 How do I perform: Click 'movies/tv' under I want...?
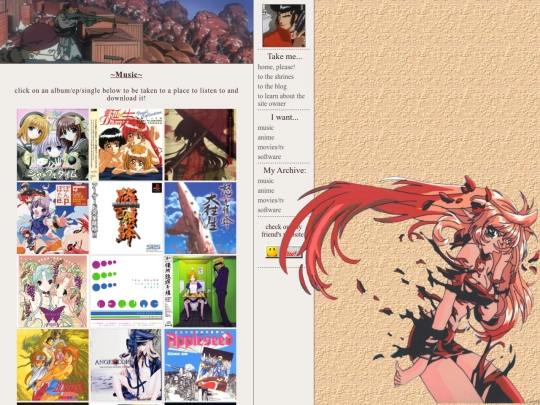click(x=271, y=147)
